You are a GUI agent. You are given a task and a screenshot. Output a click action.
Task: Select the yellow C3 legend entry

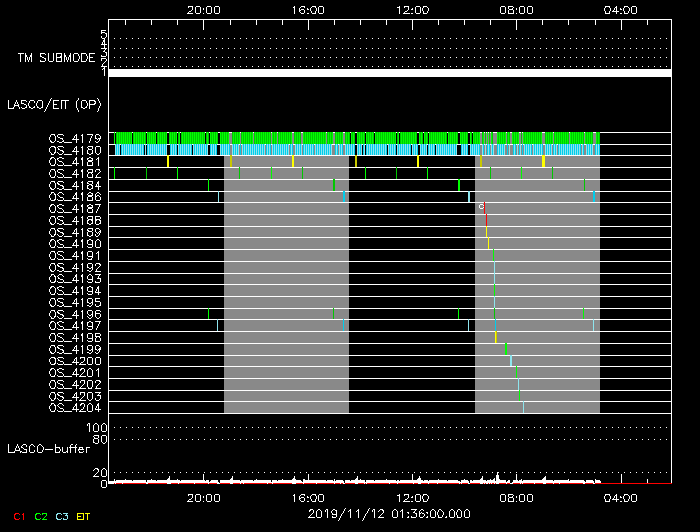(x=63, y=516)
